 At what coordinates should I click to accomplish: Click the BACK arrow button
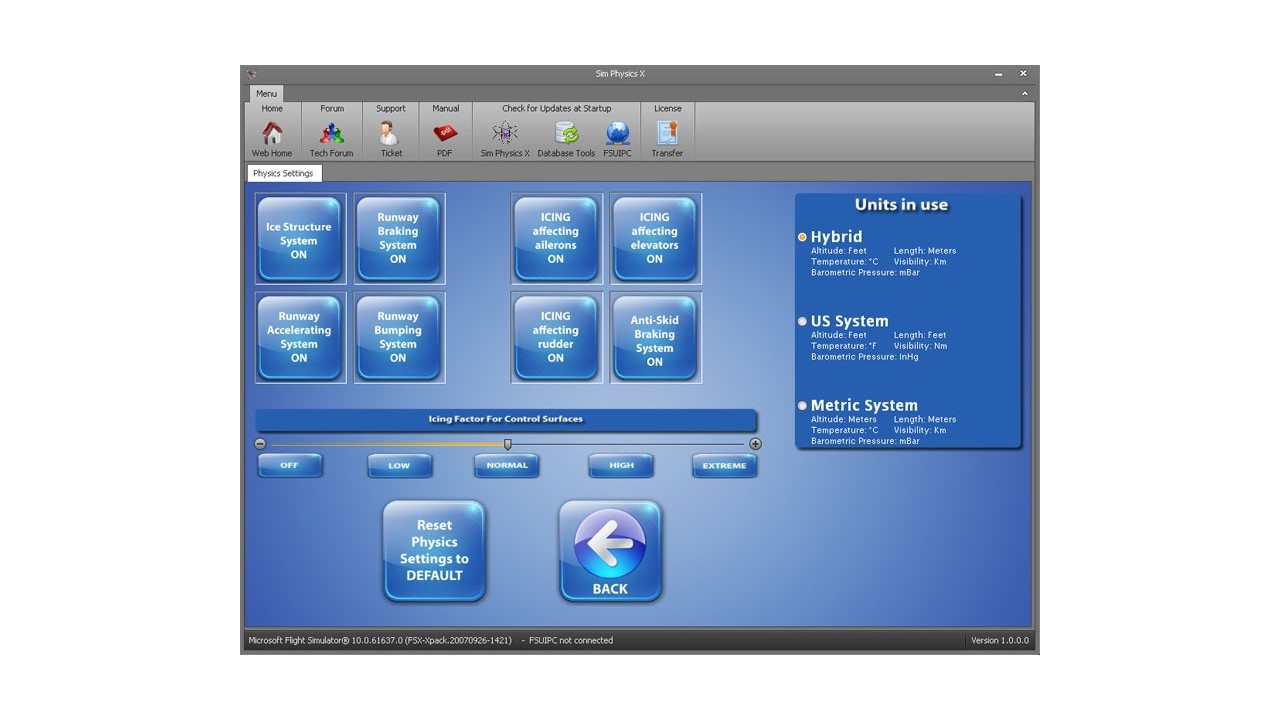click(610, 551)
